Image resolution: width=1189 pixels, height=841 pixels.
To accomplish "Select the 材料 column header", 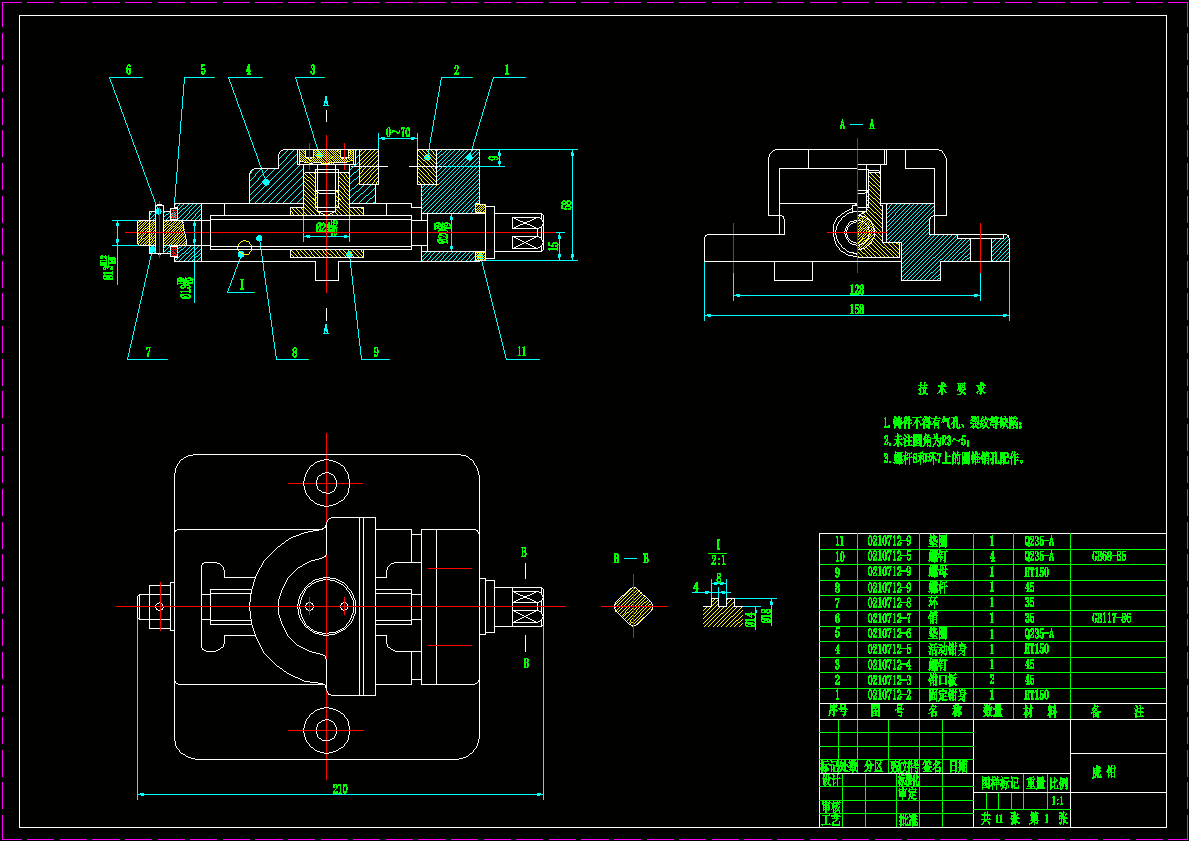I will tap(1041, 711).
